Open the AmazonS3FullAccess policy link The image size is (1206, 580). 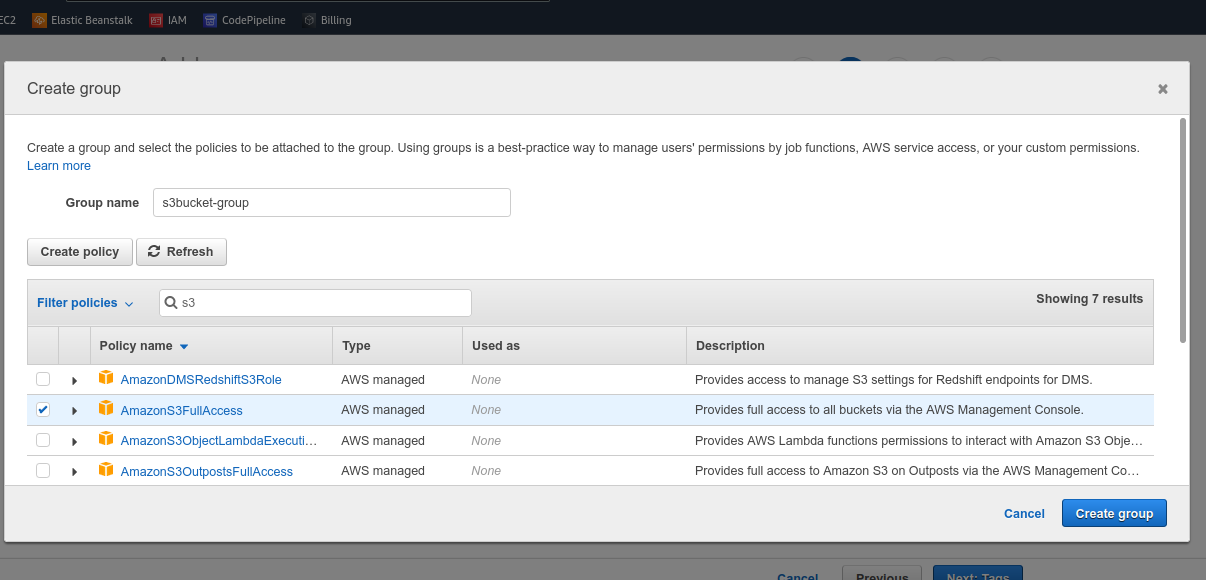pos(182,410)
